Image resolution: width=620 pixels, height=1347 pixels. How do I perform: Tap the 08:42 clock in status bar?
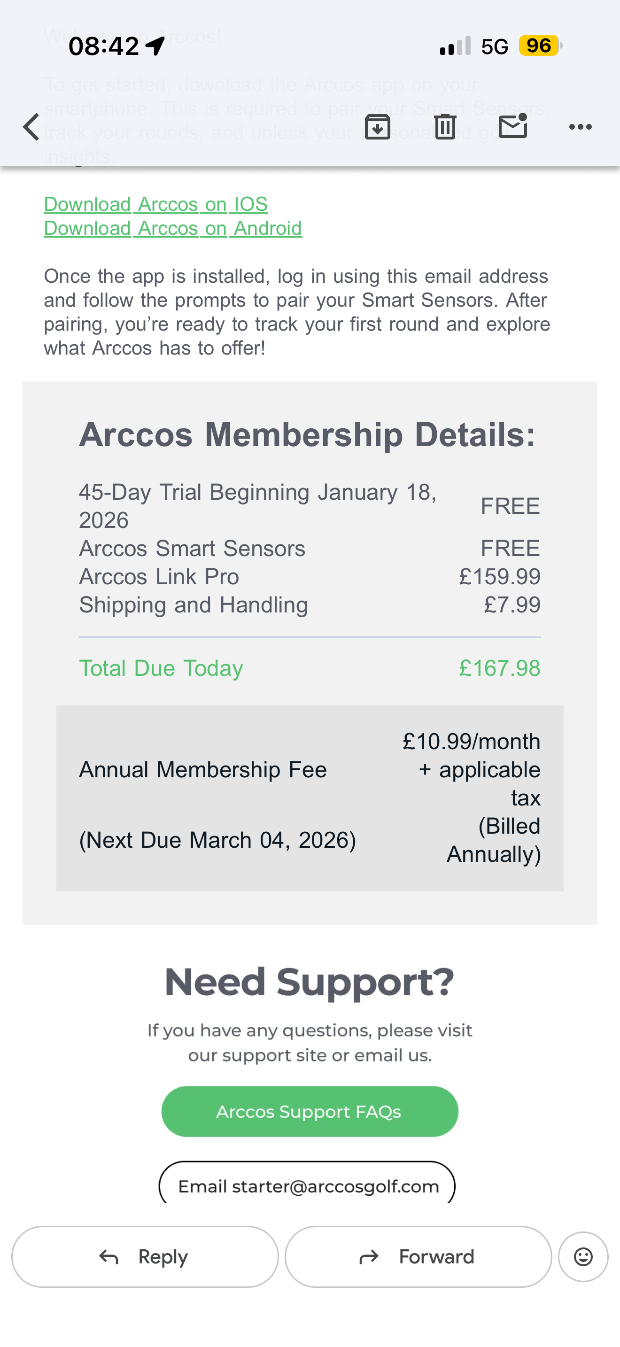click(x=103, y=46)
